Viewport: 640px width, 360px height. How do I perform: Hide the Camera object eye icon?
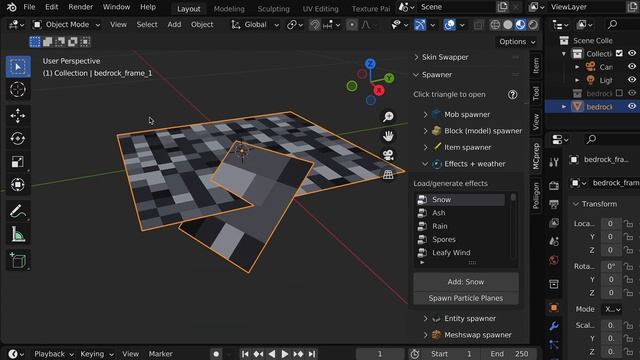[x=632, y=67]
